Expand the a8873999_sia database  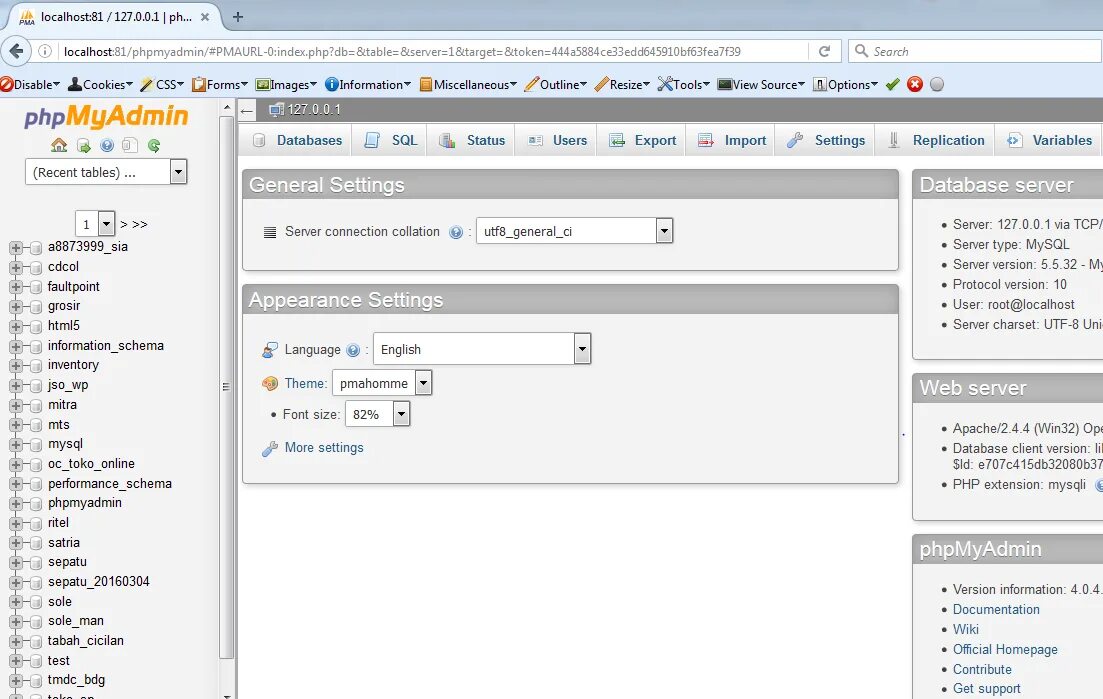tap(15, 248)
